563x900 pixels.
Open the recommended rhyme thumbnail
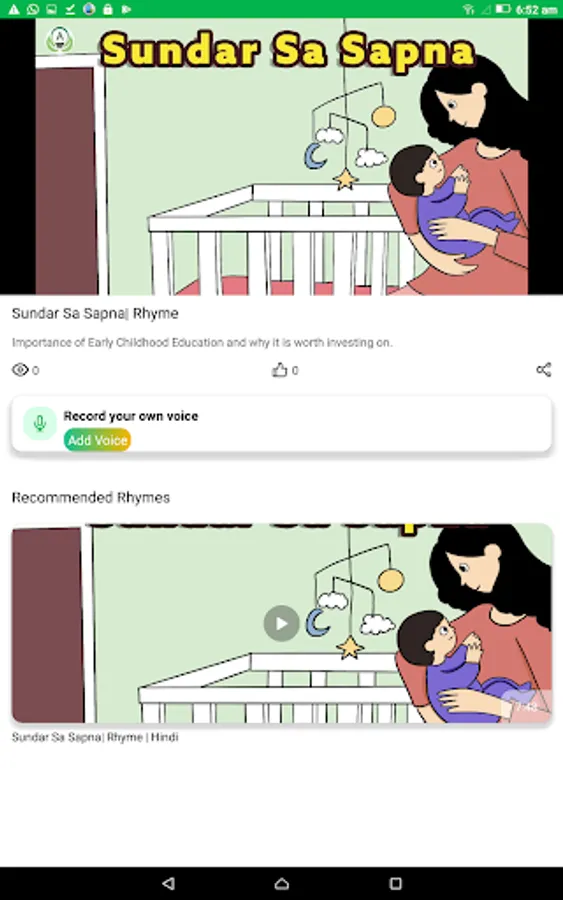pos(281,623)
